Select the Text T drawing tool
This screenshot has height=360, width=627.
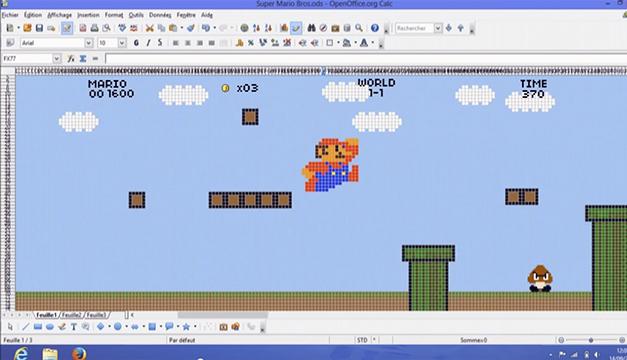(x=74, y=327)
